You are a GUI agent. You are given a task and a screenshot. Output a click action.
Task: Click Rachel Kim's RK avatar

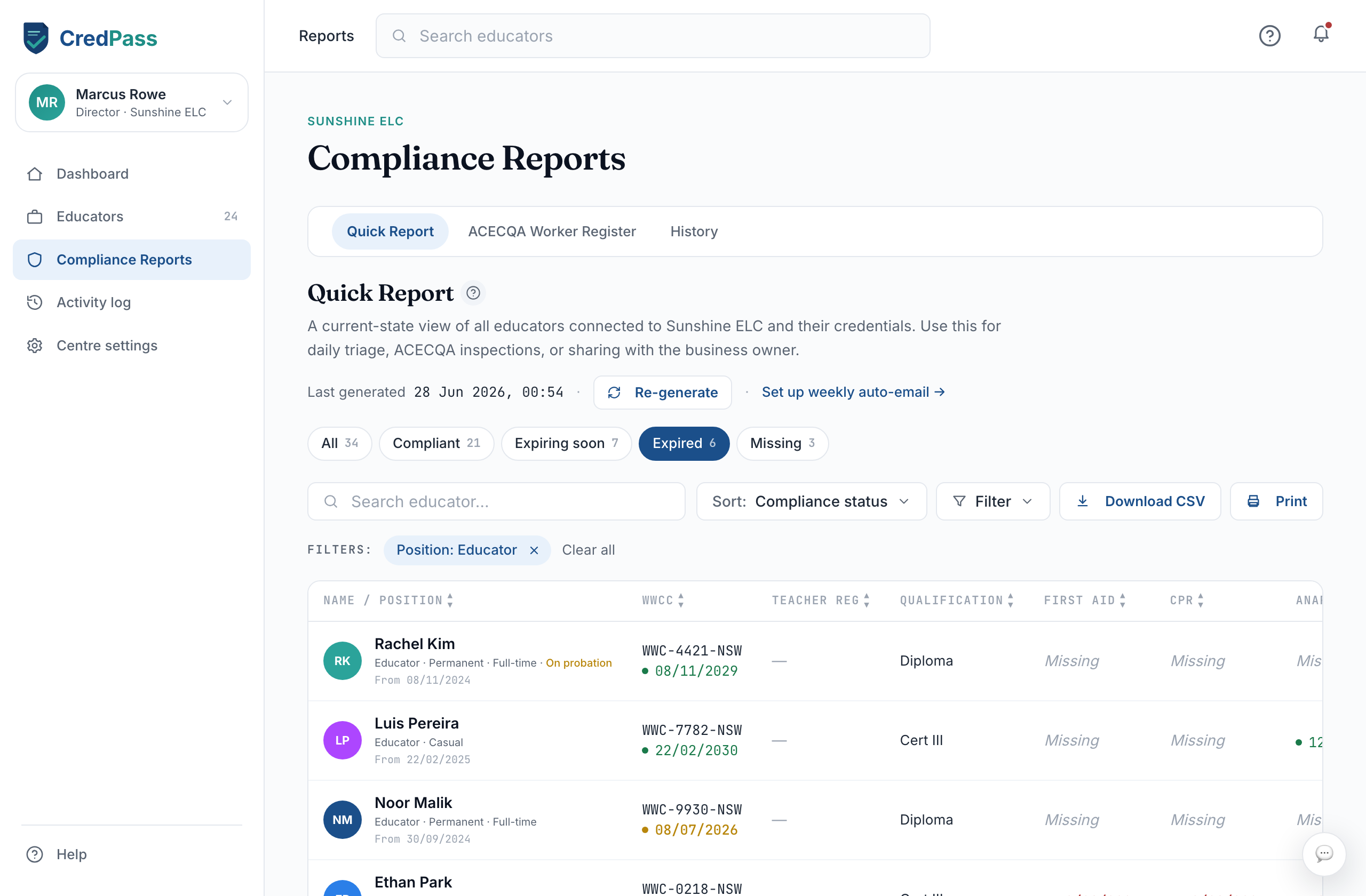point(342,661)
